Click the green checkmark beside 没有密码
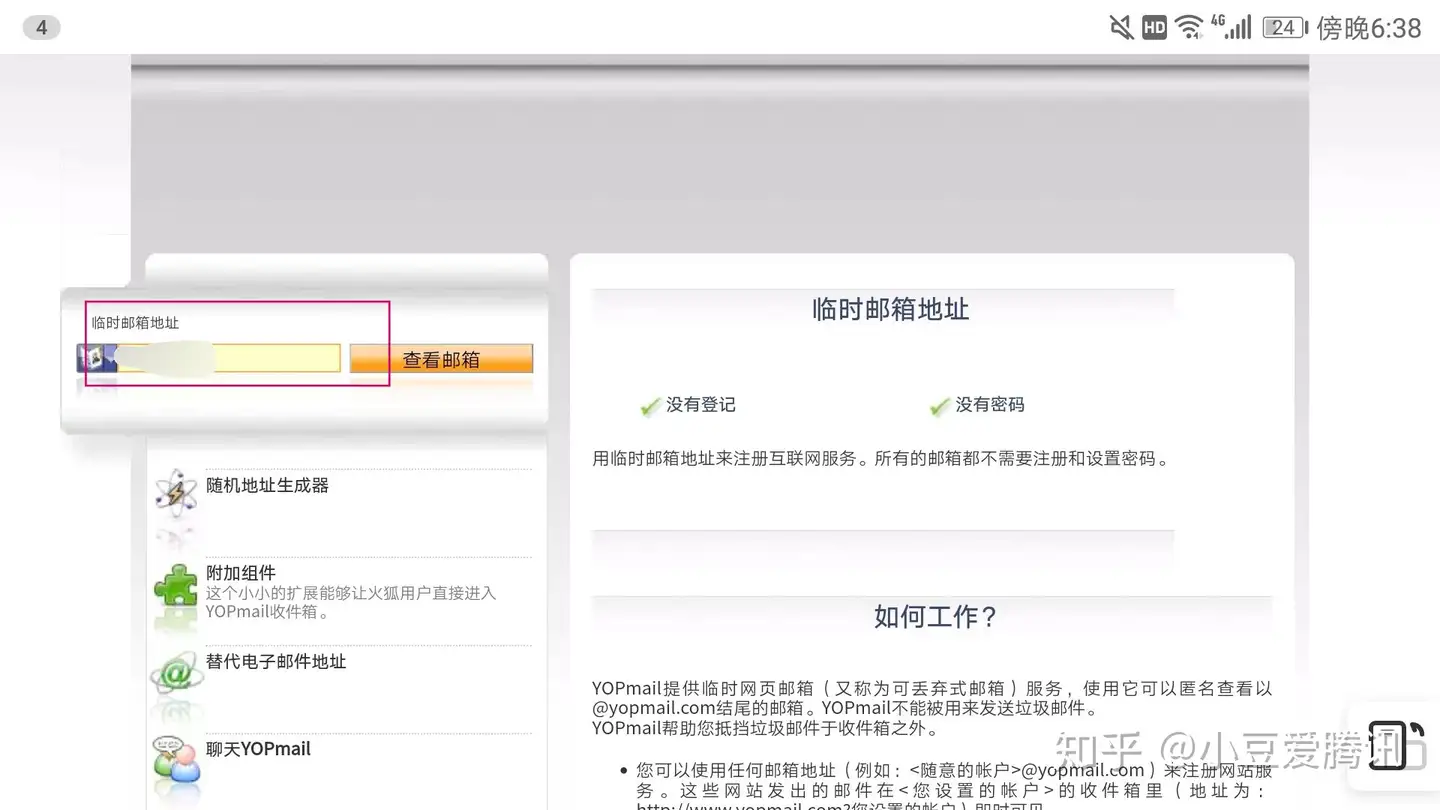Screen dimensions: 1440x810 coord(939,406)
